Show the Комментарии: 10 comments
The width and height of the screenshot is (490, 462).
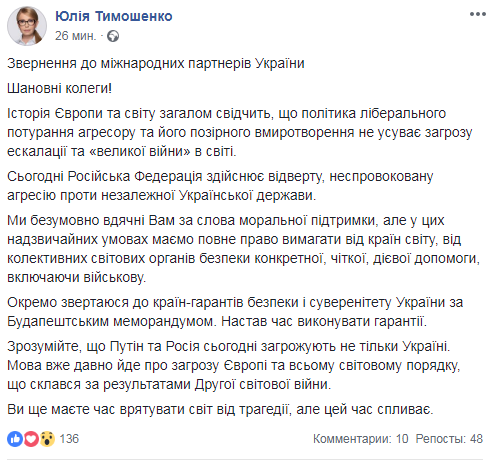click(360, 439)
